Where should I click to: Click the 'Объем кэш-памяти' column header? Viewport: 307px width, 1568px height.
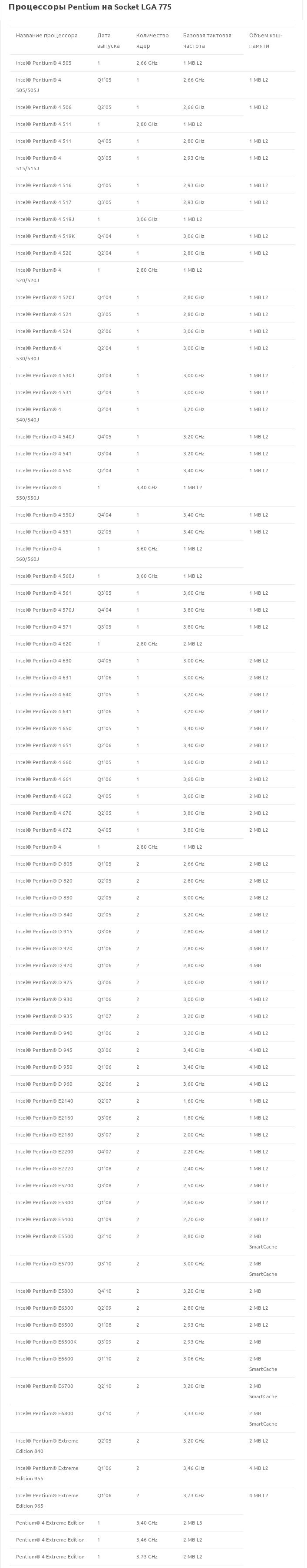266,40
